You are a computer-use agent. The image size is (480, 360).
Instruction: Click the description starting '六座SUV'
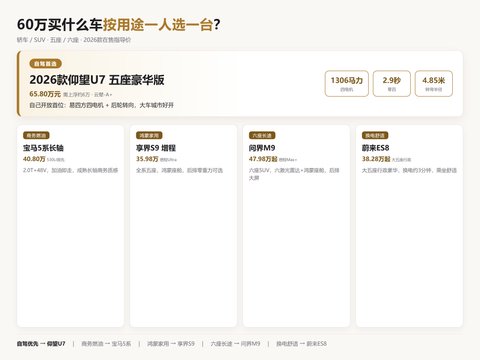(x=294, y=174)
